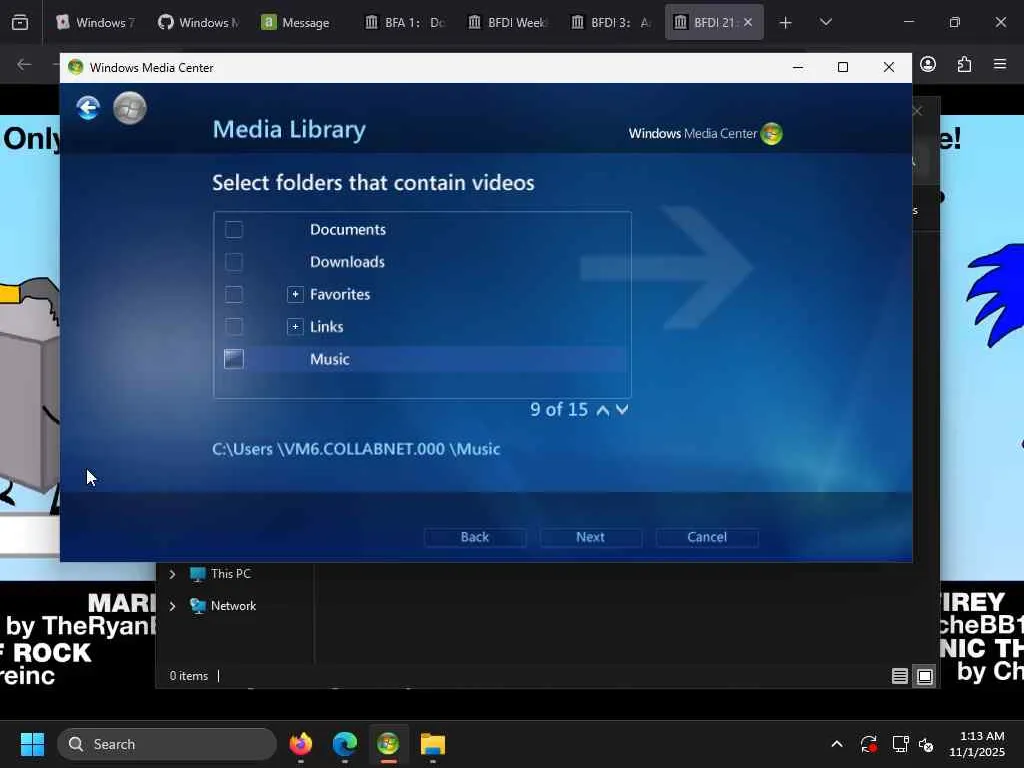Switch to the BFA 1 browser tab
The width and height of the screenshot is (1024, 768).
405,22
